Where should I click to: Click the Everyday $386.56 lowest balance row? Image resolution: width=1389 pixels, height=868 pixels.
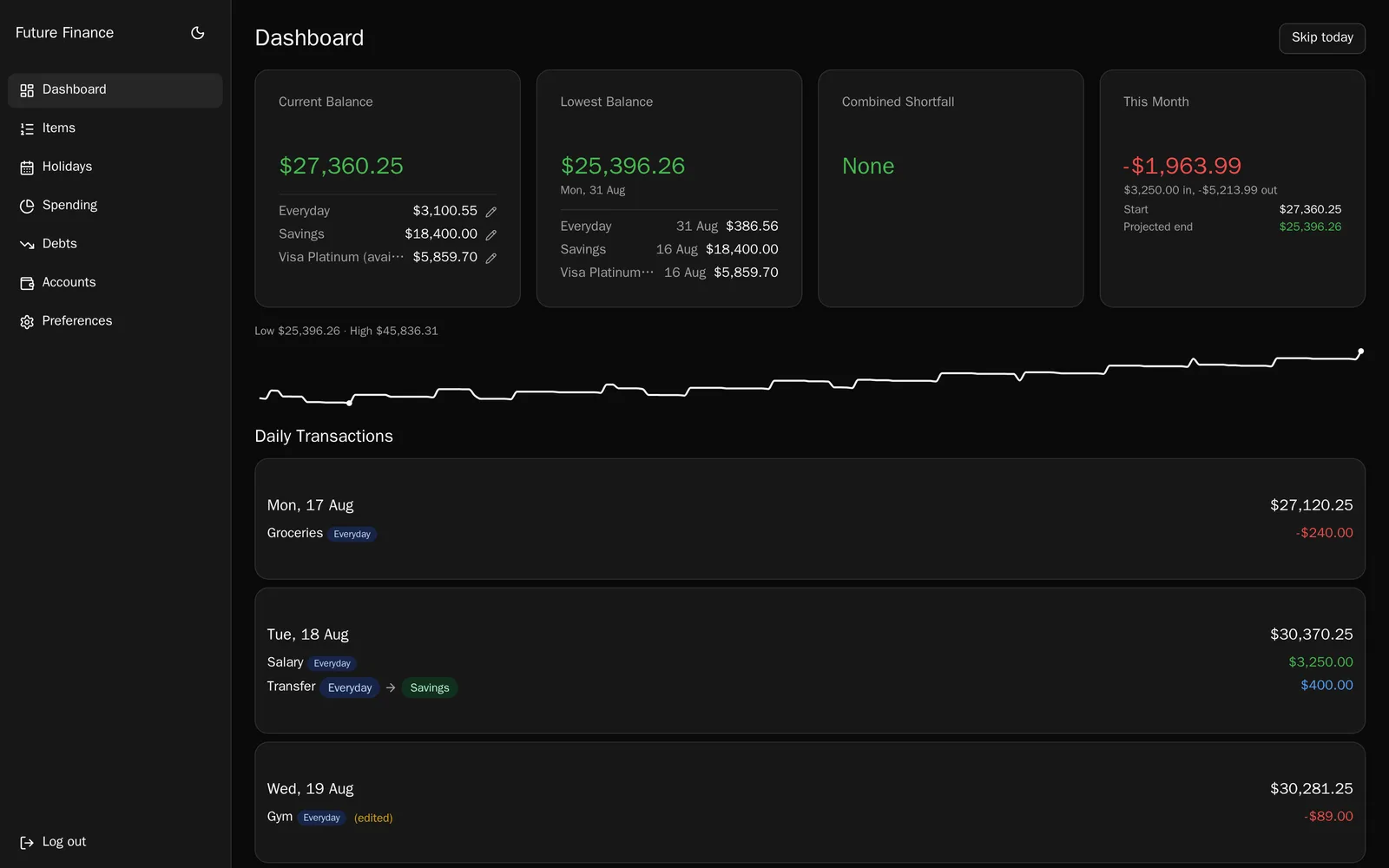669,227
